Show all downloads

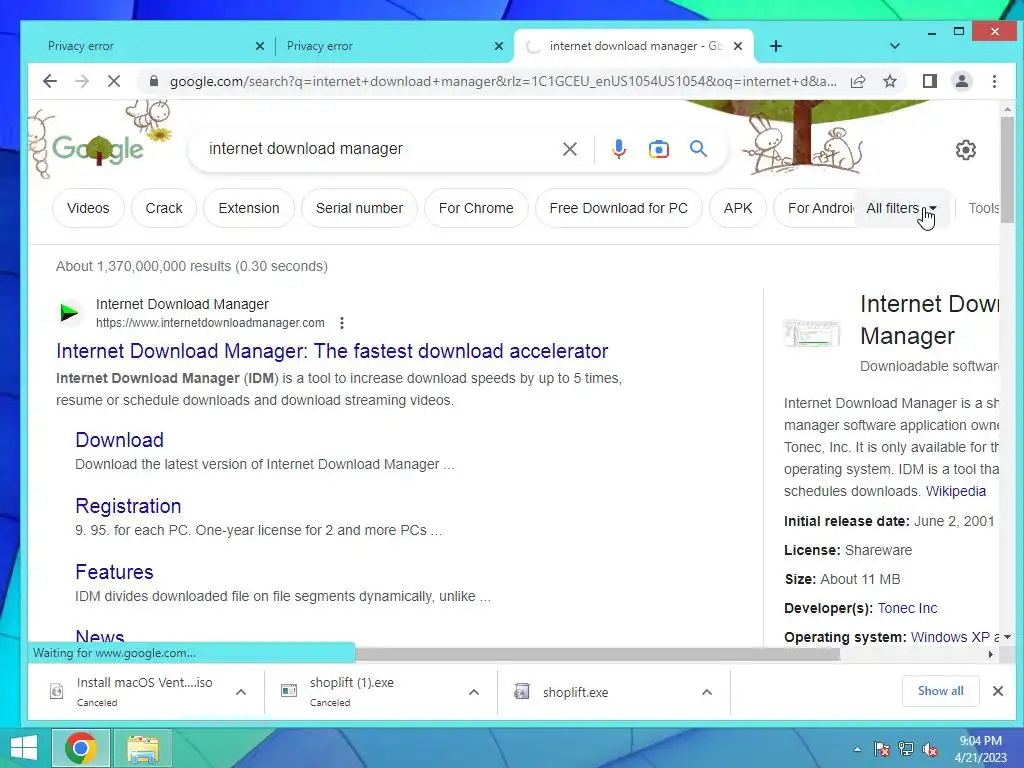tap(940, 691)
